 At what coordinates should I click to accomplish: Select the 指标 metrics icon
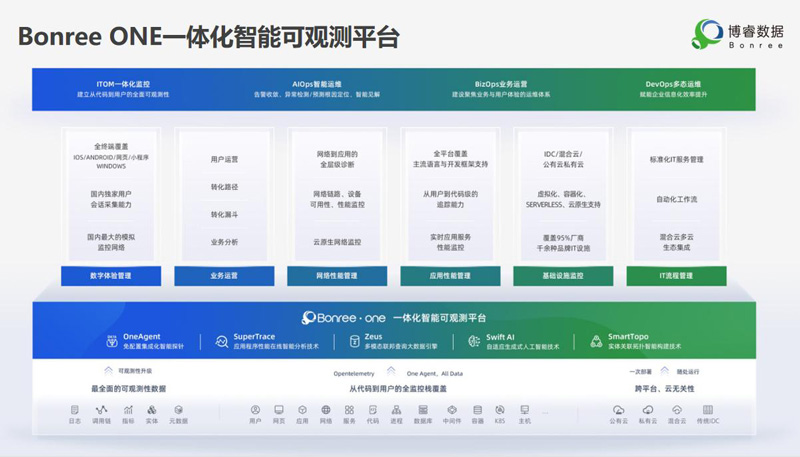[x=128, y=410]
